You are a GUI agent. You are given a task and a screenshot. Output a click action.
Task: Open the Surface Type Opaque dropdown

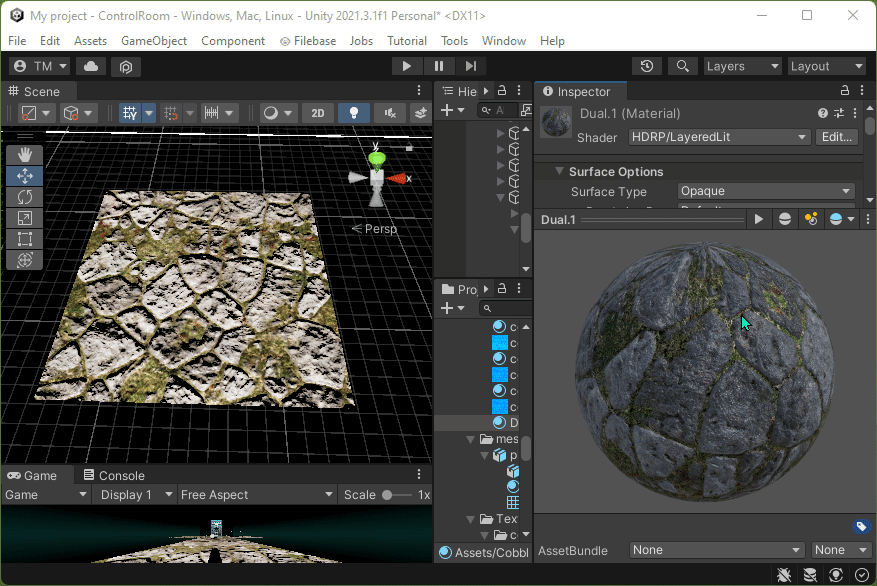coord(765,191)
